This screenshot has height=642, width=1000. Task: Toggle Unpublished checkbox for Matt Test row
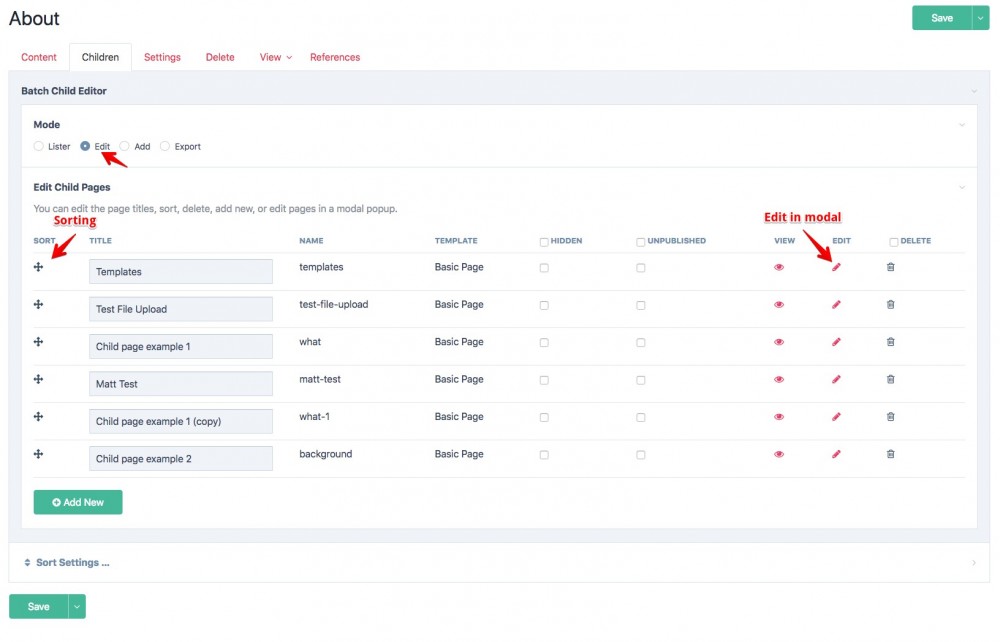coord(641,380)
